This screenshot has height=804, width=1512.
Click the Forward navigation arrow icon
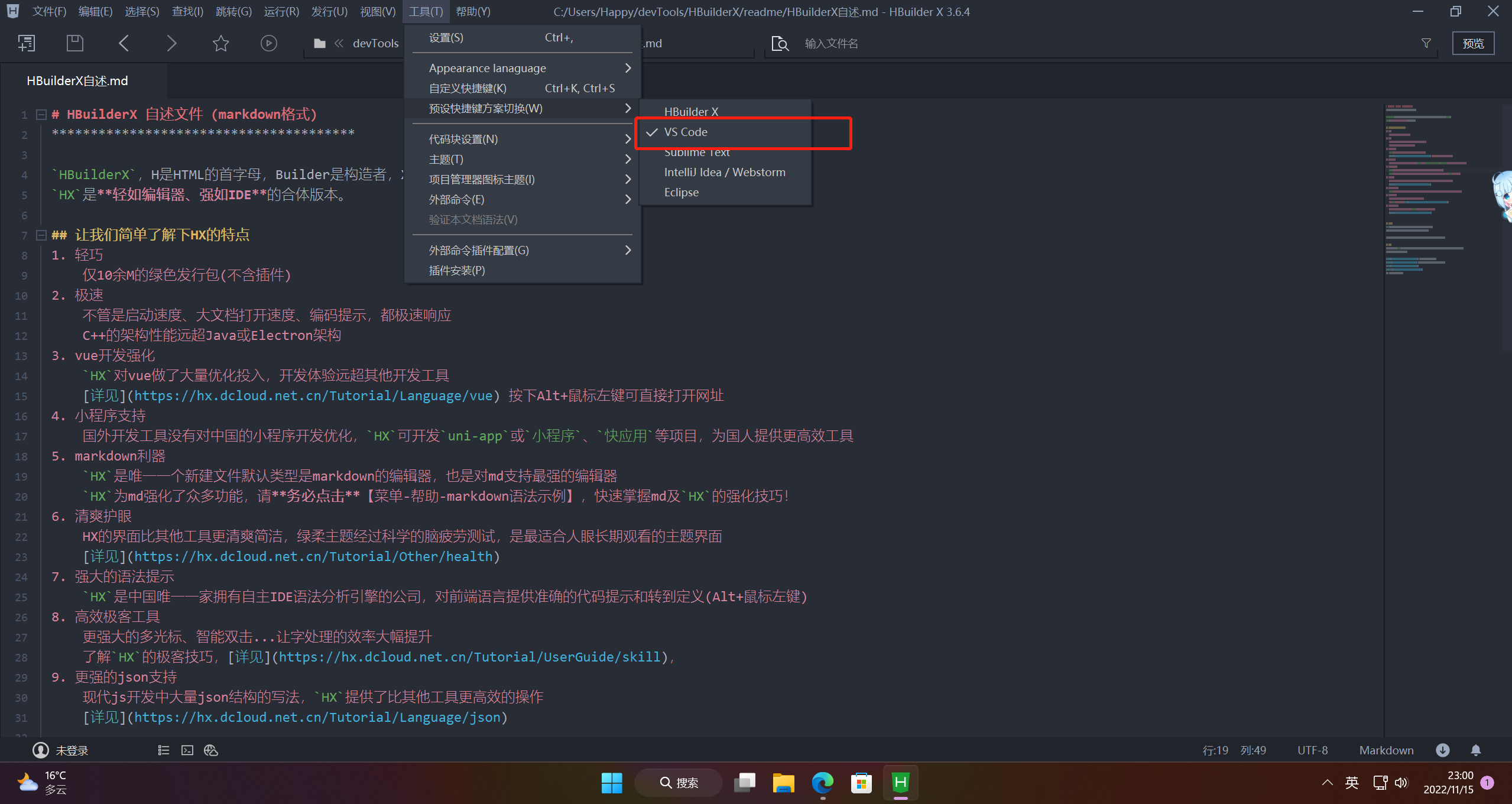[x=171, y=43]
